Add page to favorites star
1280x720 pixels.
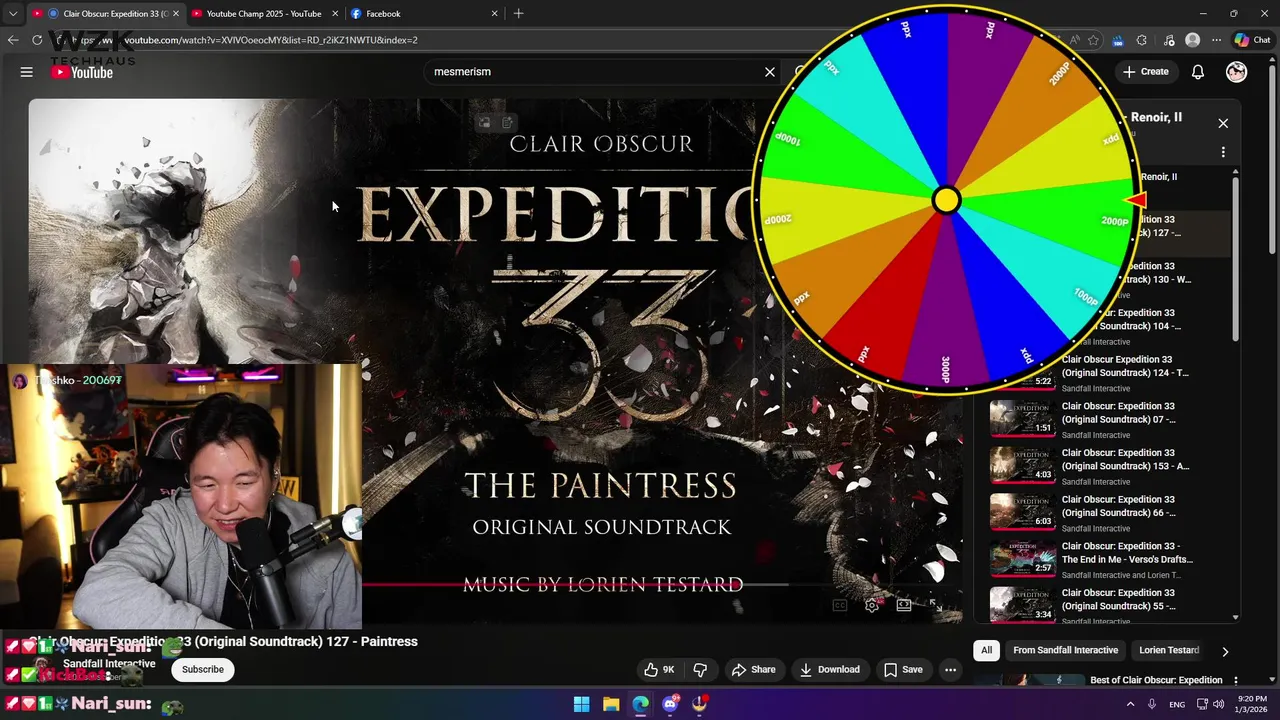tap(1093, 40)
